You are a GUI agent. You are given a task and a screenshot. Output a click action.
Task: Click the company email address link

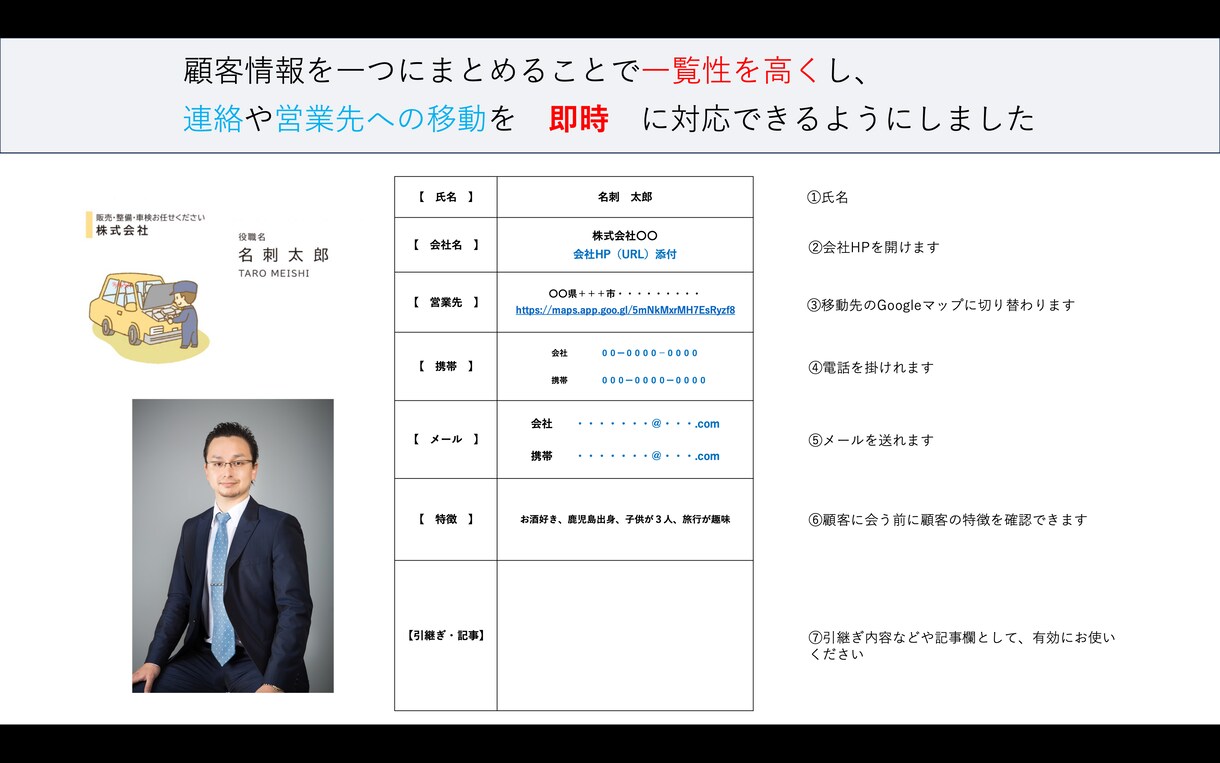(648, 424)
